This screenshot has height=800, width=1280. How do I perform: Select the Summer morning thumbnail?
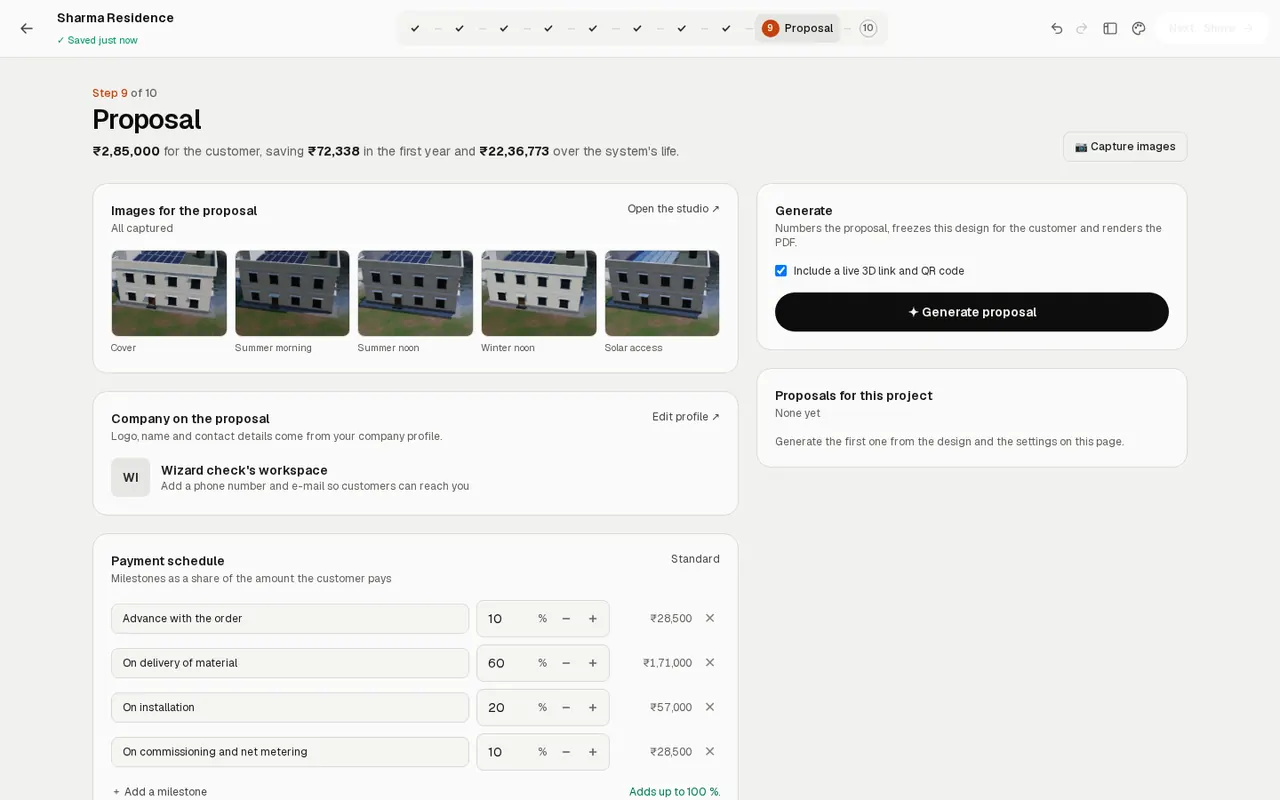292,293
